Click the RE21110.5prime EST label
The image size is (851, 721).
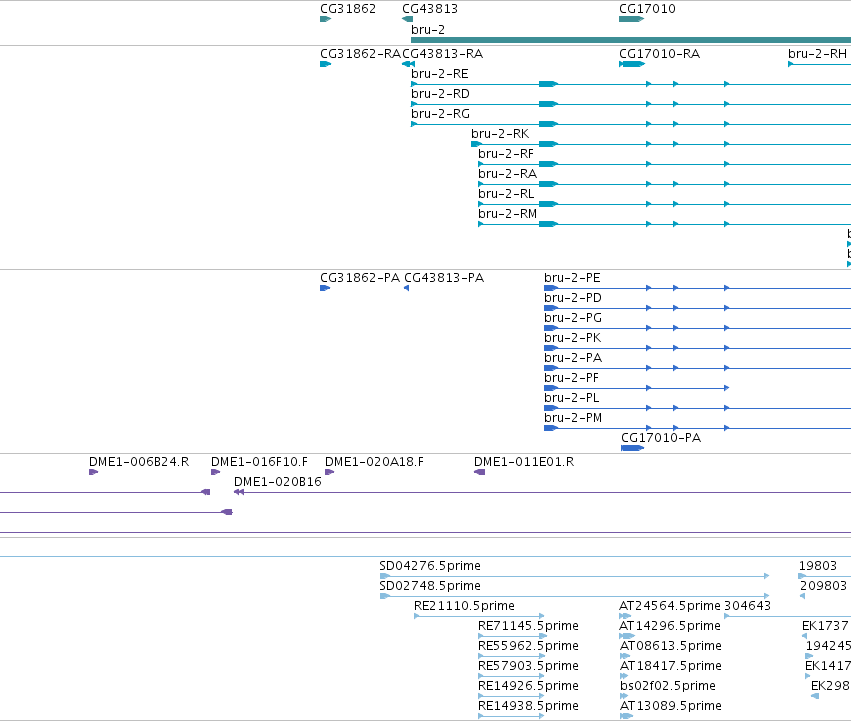pos(464,606)
